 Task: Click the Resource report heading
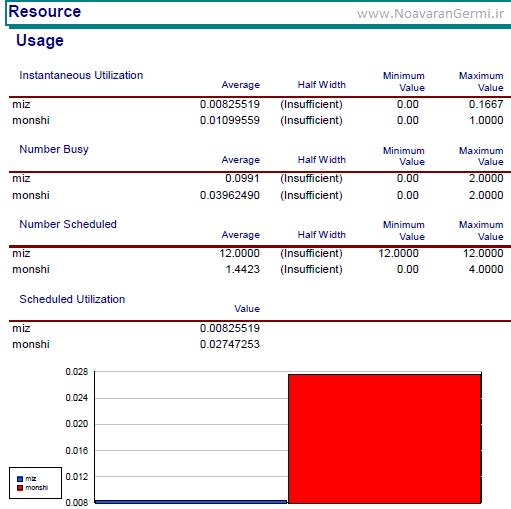(x=45, y=12)
